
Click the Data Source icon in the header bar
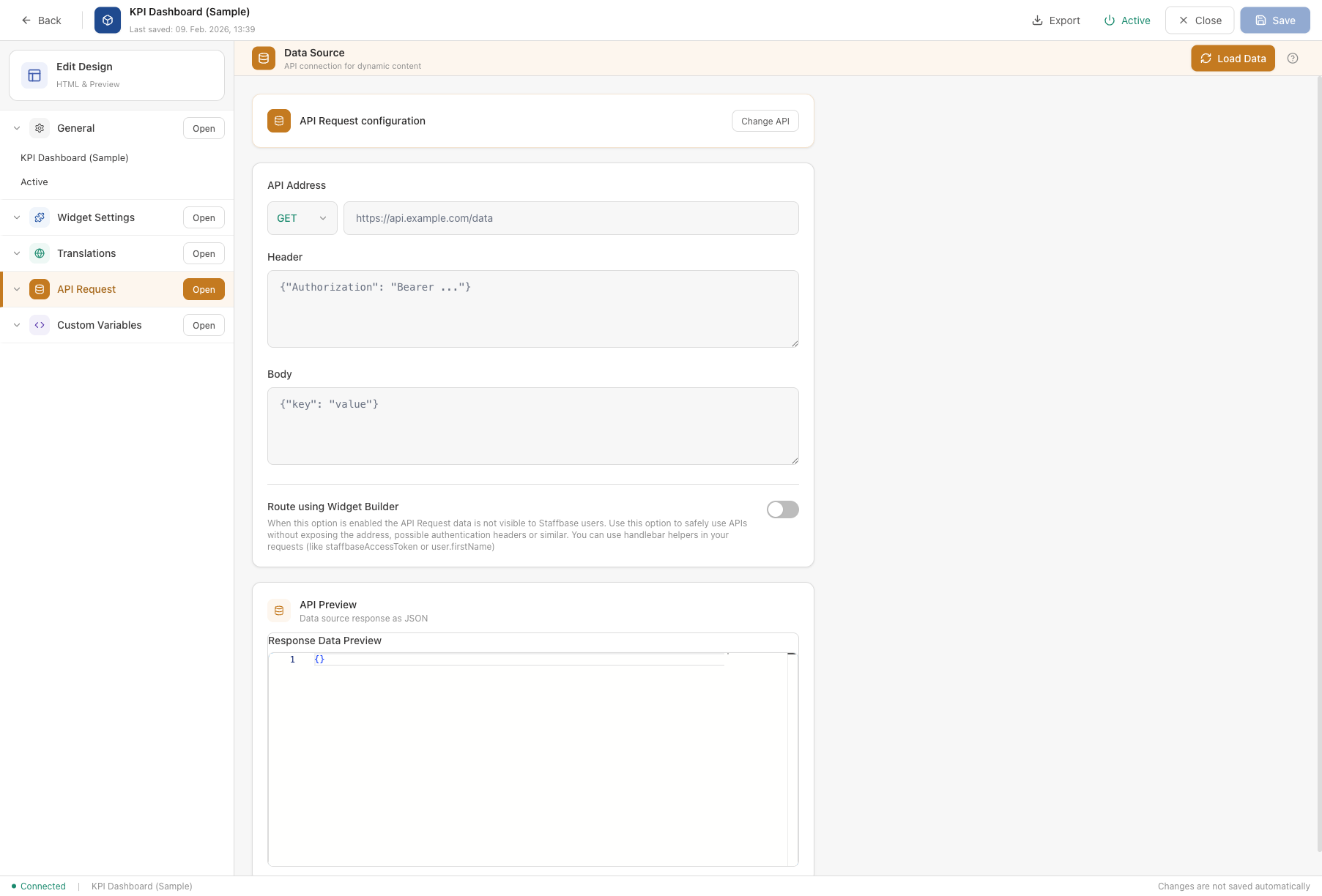[x=263, y=58]
